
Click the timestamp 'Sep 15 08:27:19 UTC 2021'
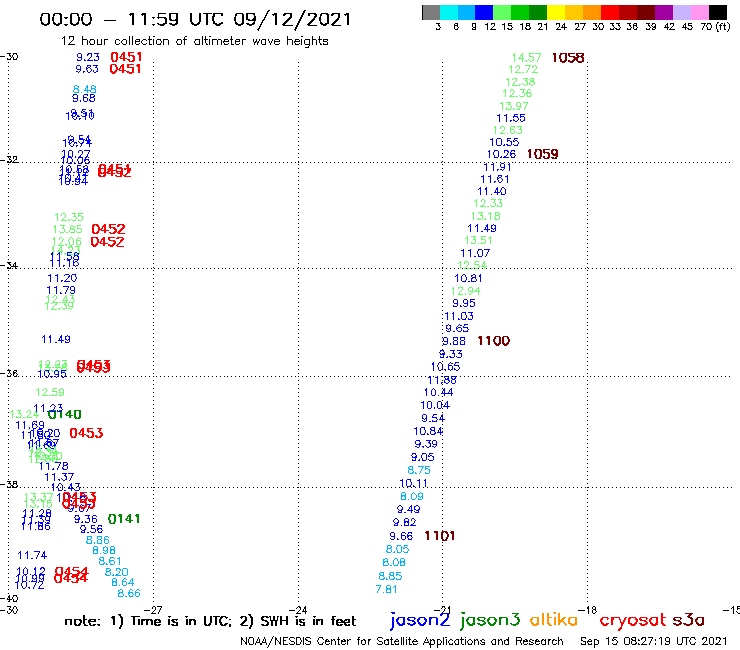(654, 641)
